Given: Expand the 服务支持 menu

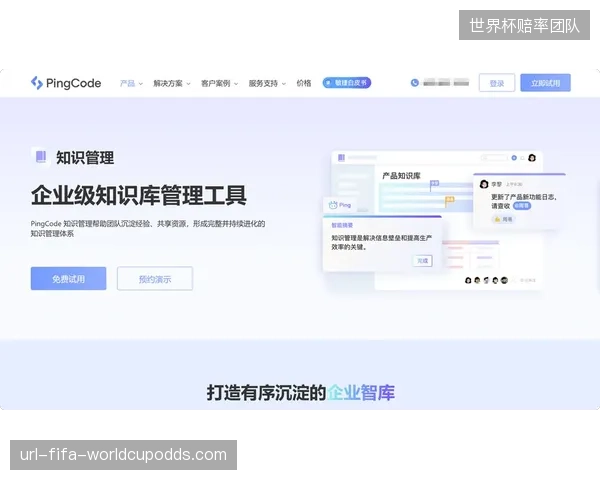Looking at the screenshot, I should point(267,83).
